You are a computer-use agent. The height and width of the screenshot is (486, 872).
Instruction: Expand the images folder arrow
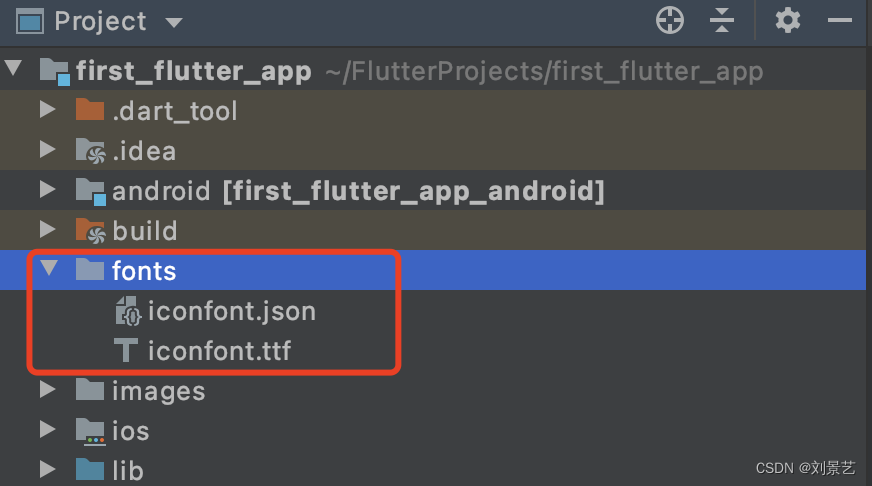click(x=48, y=390)
